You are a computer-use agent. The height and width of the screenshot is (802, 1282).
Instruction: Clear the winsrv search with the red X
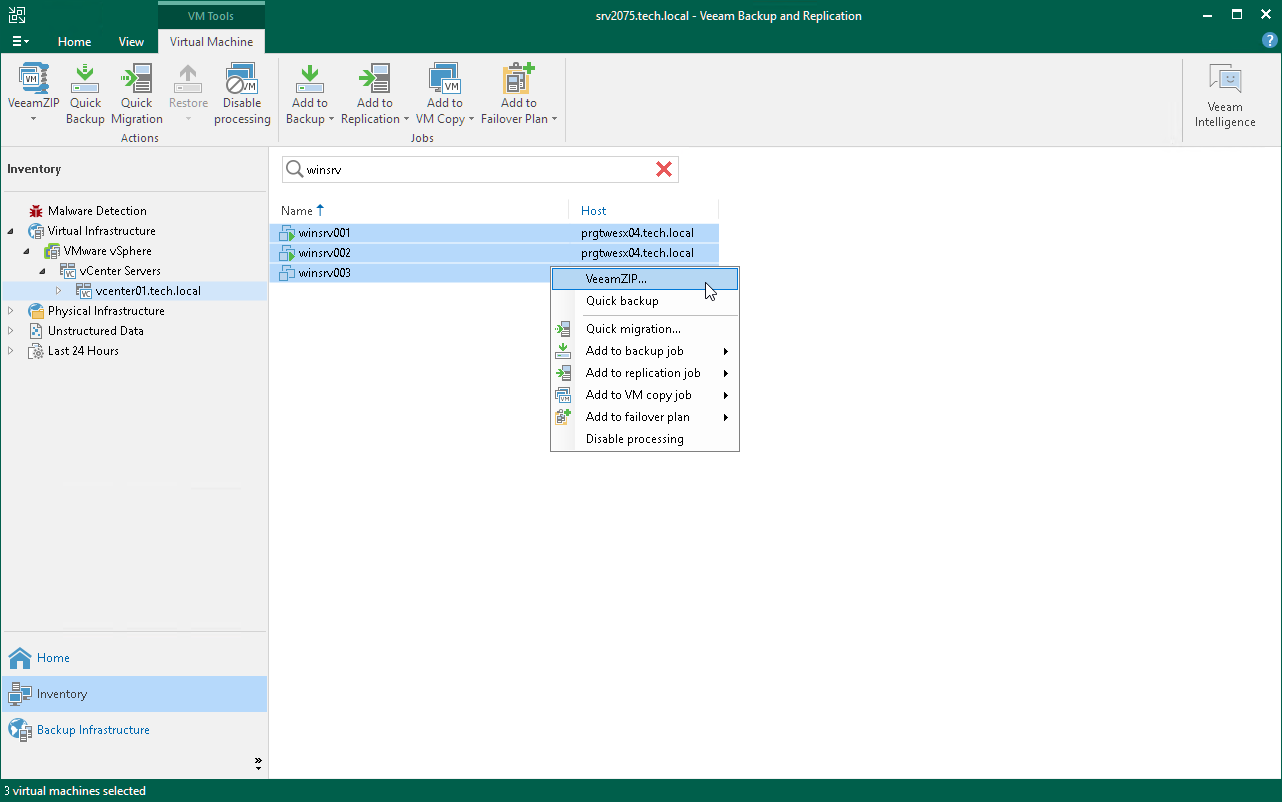pyautogui.click(x=664, y=169)
